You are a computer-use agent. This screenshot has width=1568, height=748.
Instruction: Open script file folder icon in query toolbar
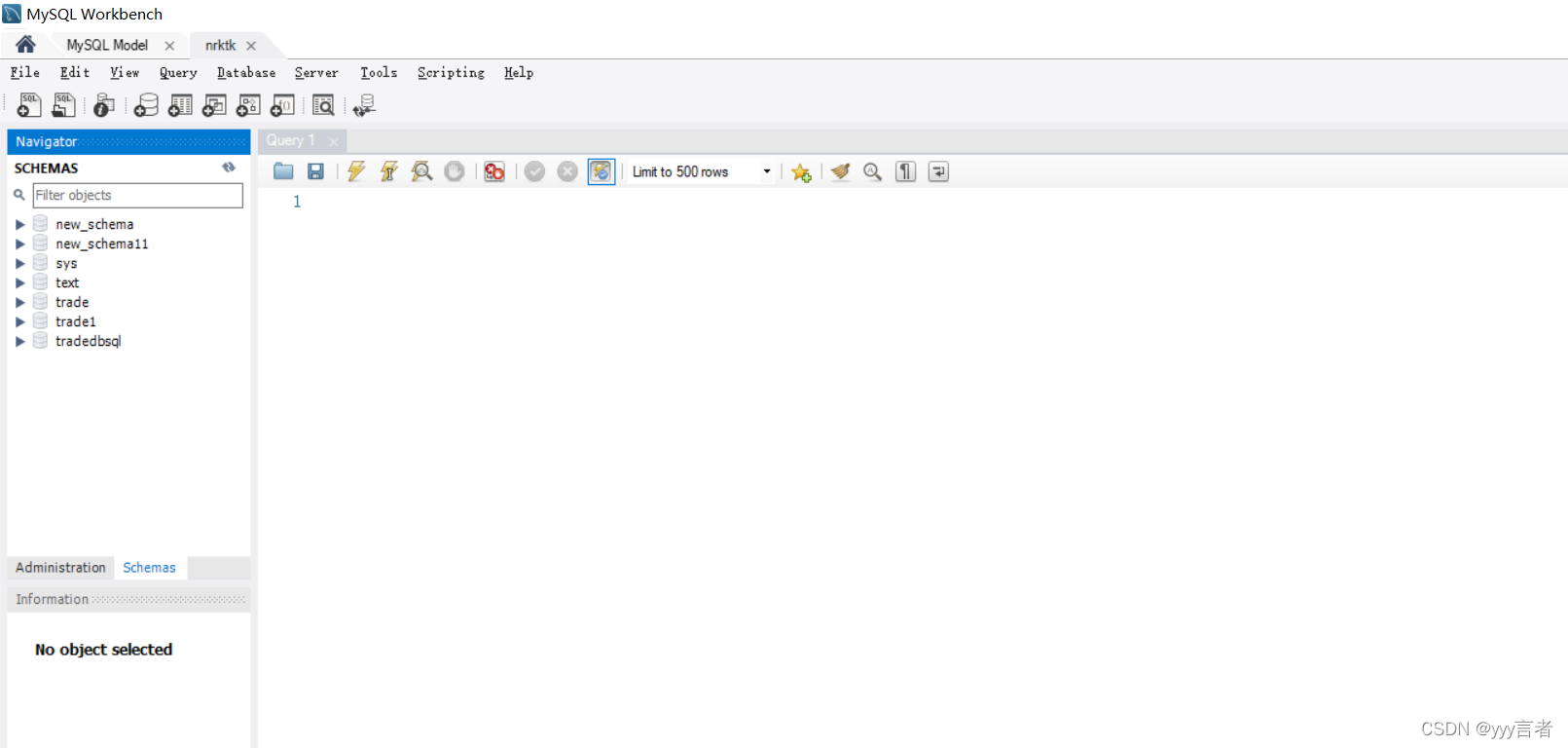pos(283,171)
